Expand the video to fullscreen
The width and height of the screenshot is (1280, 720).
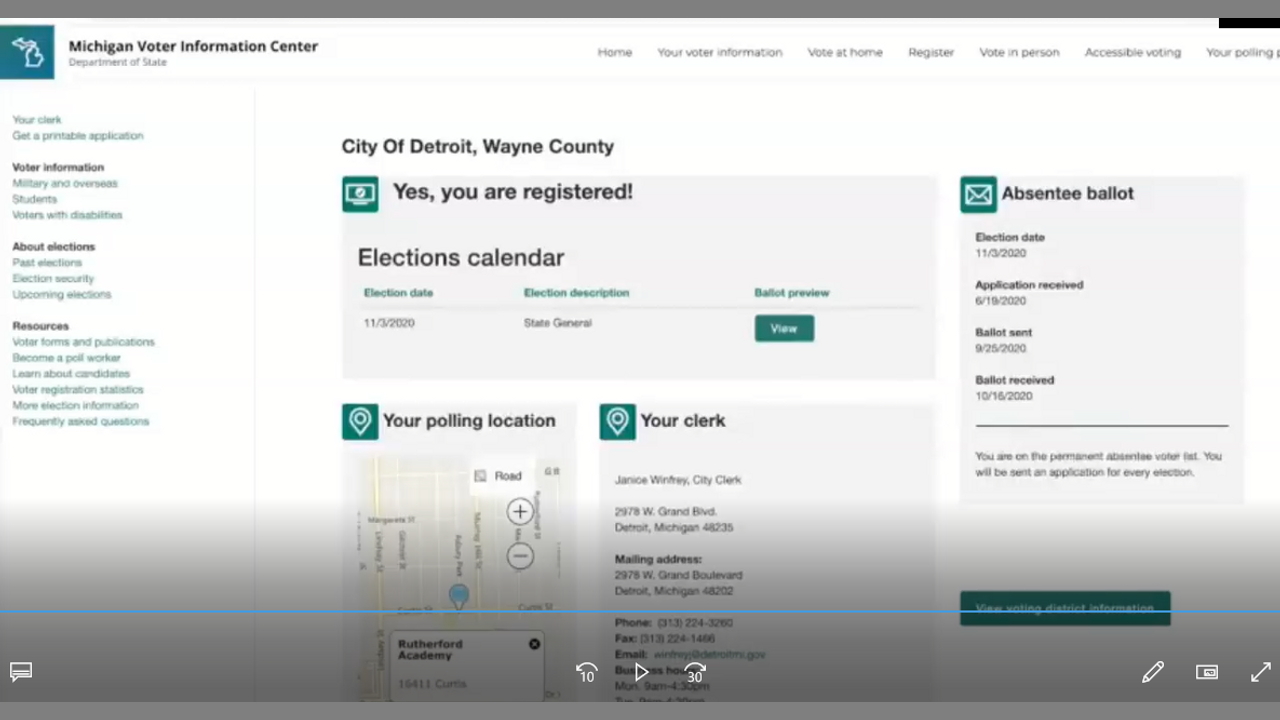(x=1260, y=672)
